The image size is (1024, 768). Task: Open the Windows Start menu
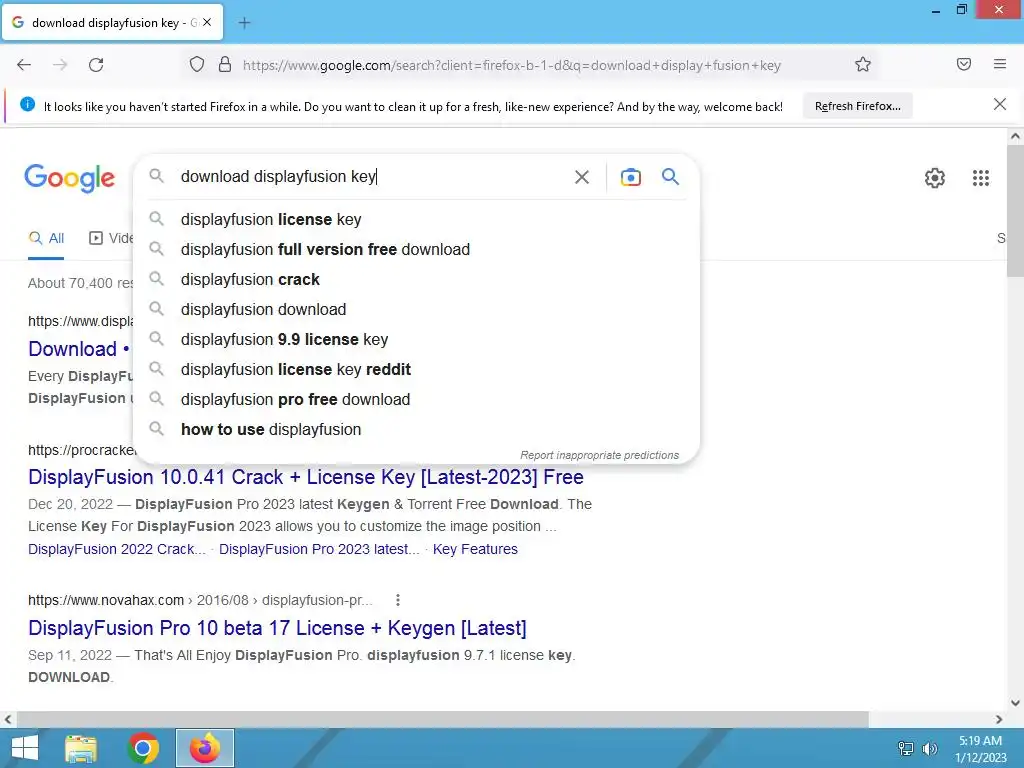coord(25,748)
